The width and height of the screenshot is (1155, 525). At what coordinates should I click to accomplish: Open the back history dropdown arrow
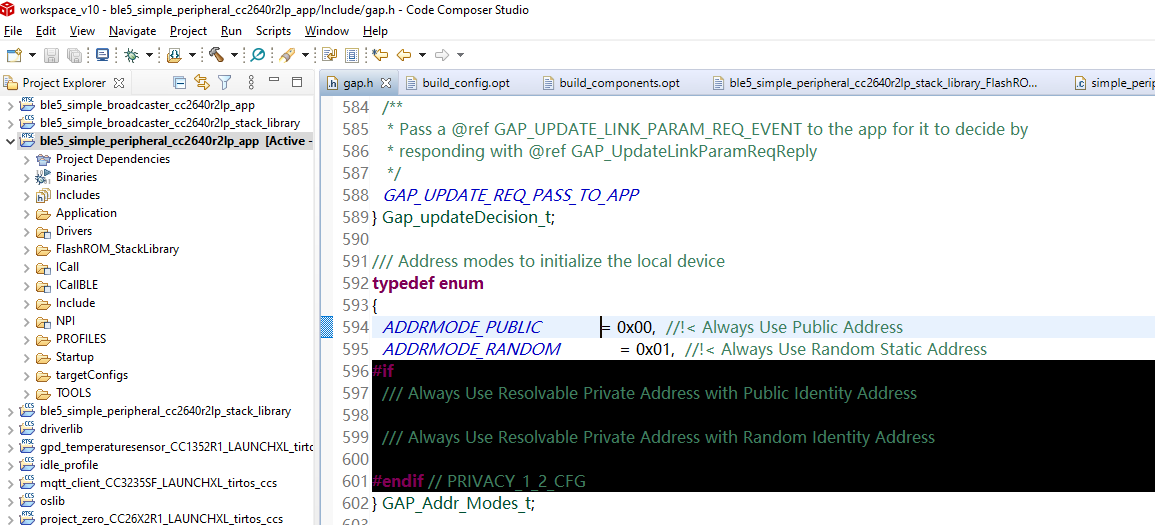pos(422,55)
